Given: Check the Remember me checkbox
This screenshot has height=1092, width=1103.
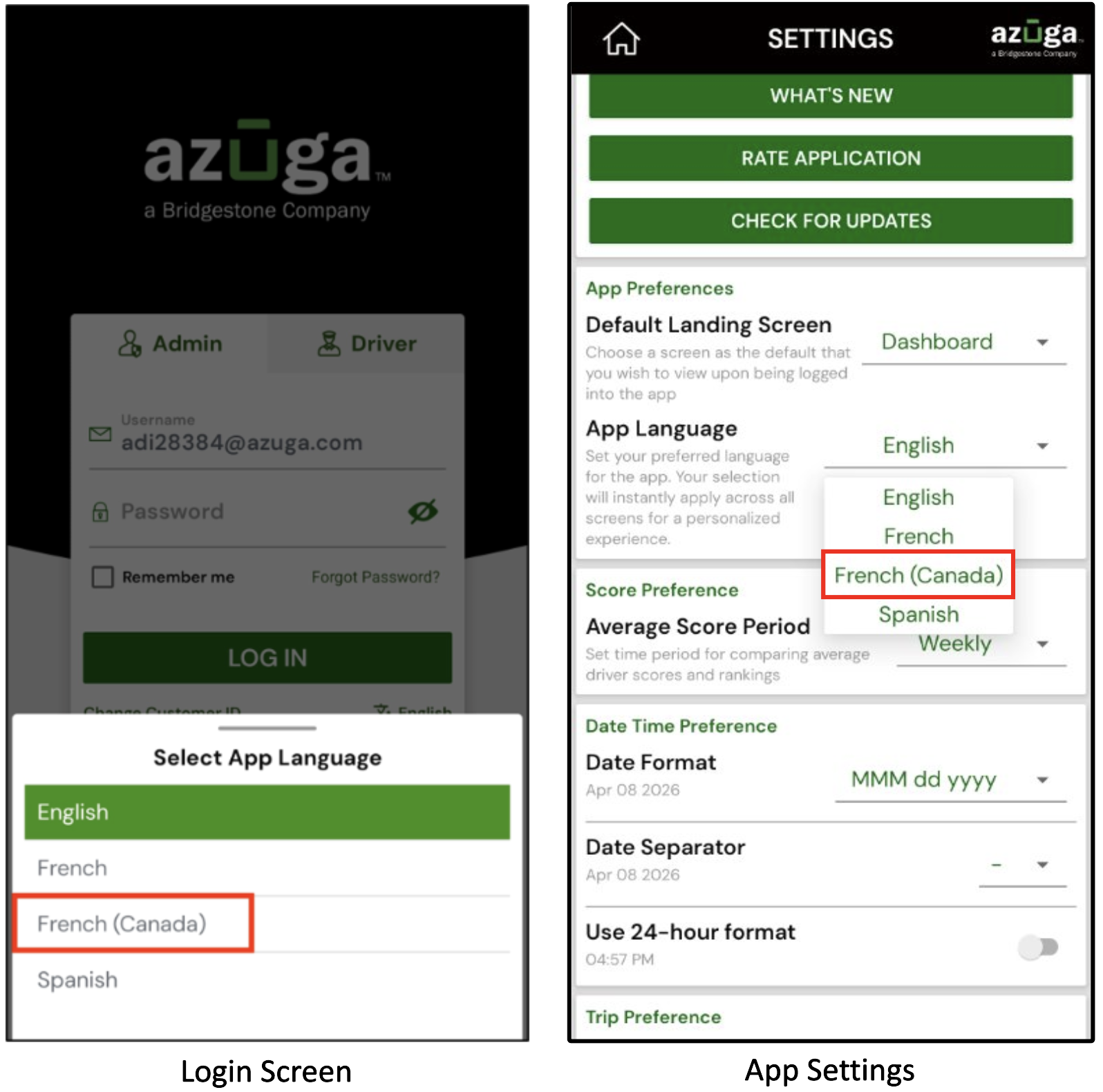Looking at the screenshot, I should tap(103, 577).
